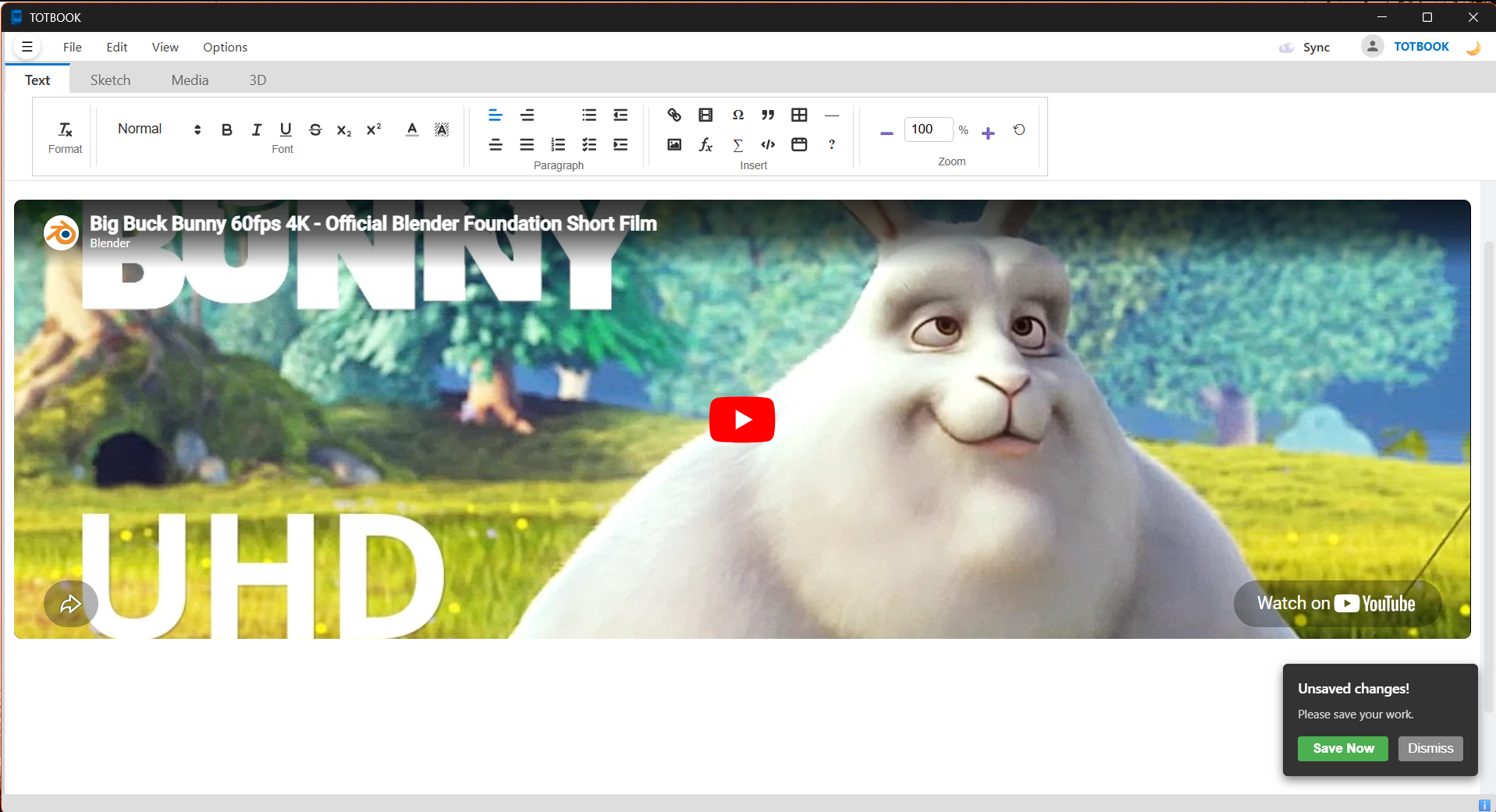This screenshot has height=812, width=1496.
Task: Clear text formatting with the Format icon
Action: click(x=65, y=129)
